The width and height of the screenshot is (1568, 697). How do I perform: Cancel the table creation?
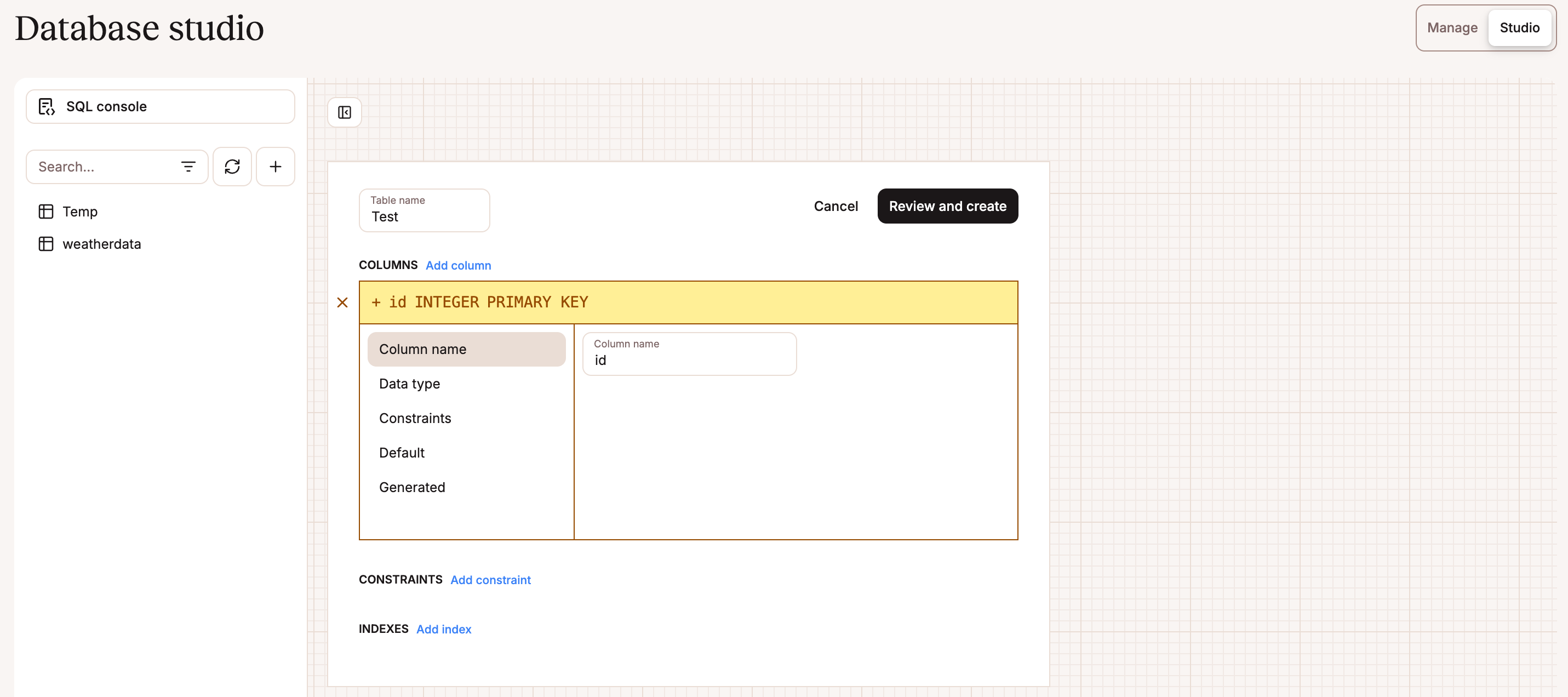835,205
